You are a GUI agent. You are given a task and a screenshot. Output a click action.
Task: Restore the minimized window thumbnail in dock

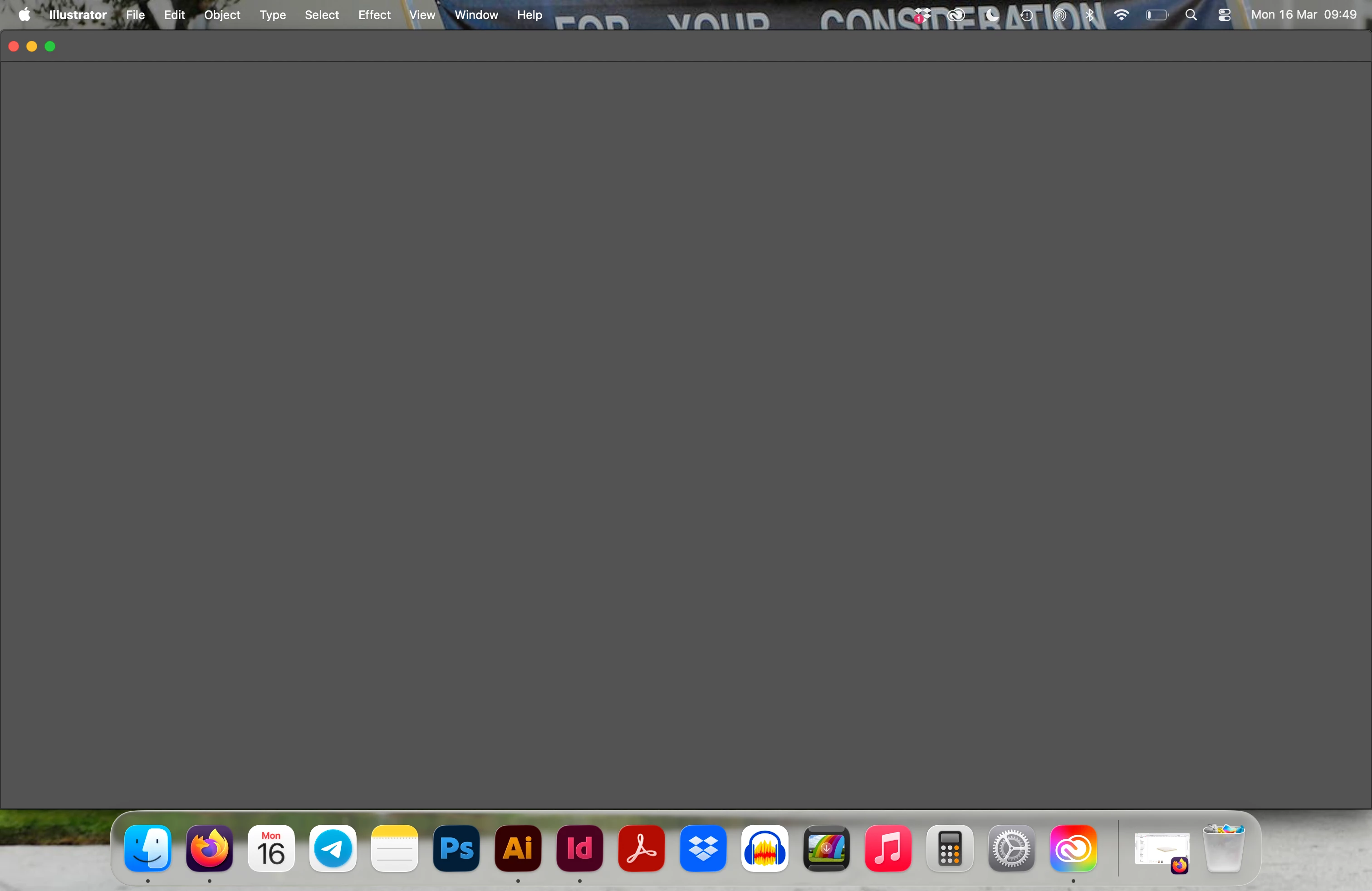[1161, 850]
